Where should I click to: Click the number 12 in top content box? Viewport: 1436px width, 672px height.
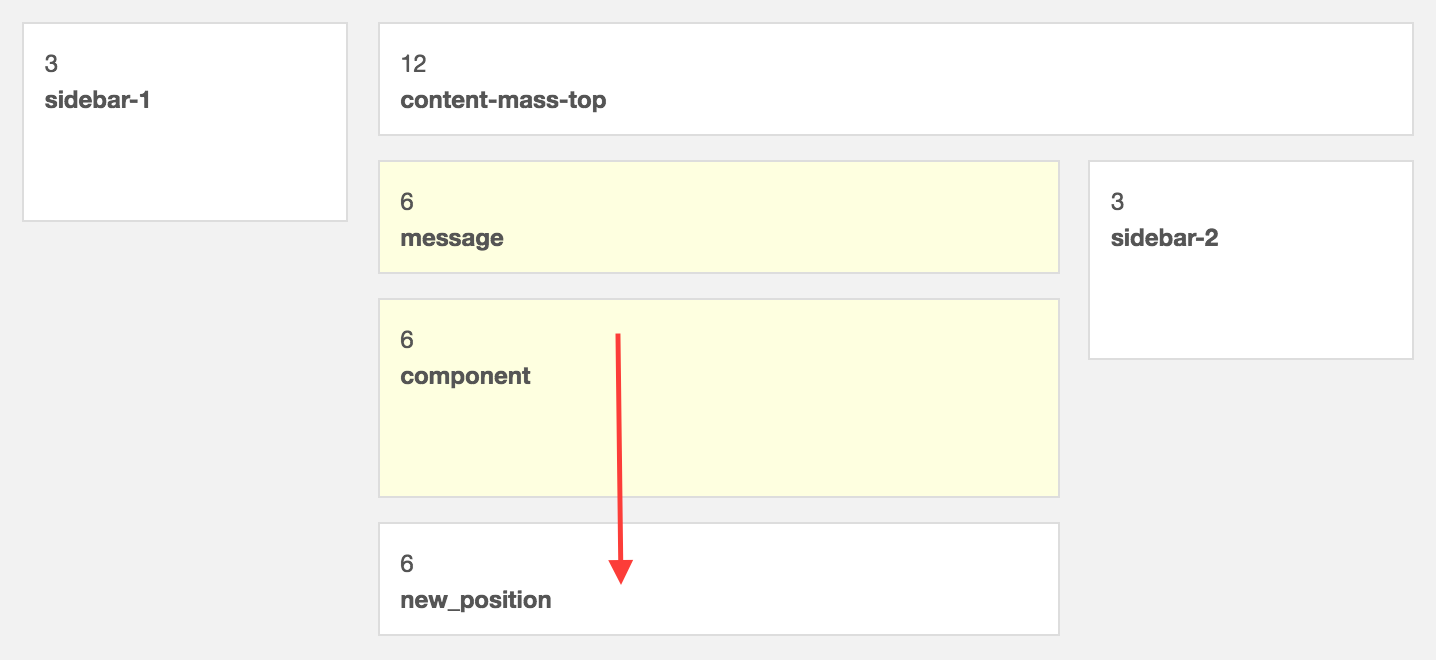pyautogui.click(x=413, y=64)
